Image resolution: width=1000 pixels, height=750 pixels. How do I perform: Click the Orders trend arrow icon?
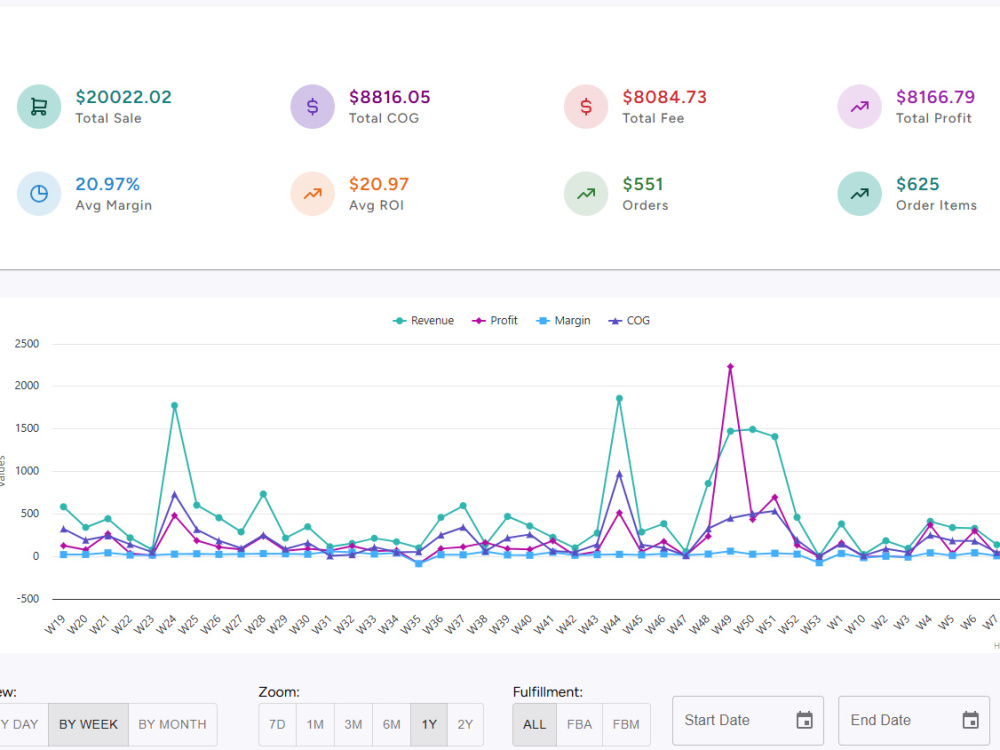pyautogui.click(x=586, y=194)
